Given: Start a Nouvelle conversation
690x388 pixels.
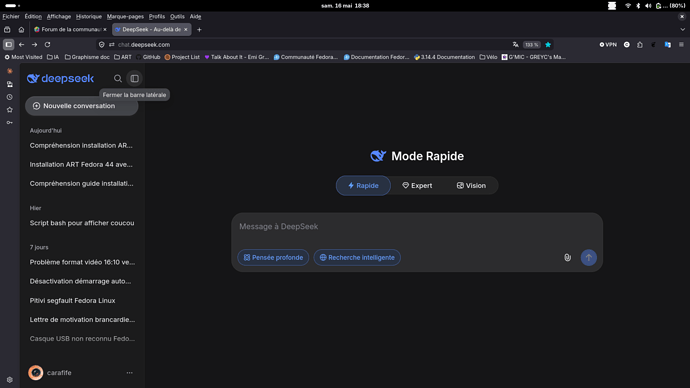Looking at the screenshot, I should coord(82,106).
